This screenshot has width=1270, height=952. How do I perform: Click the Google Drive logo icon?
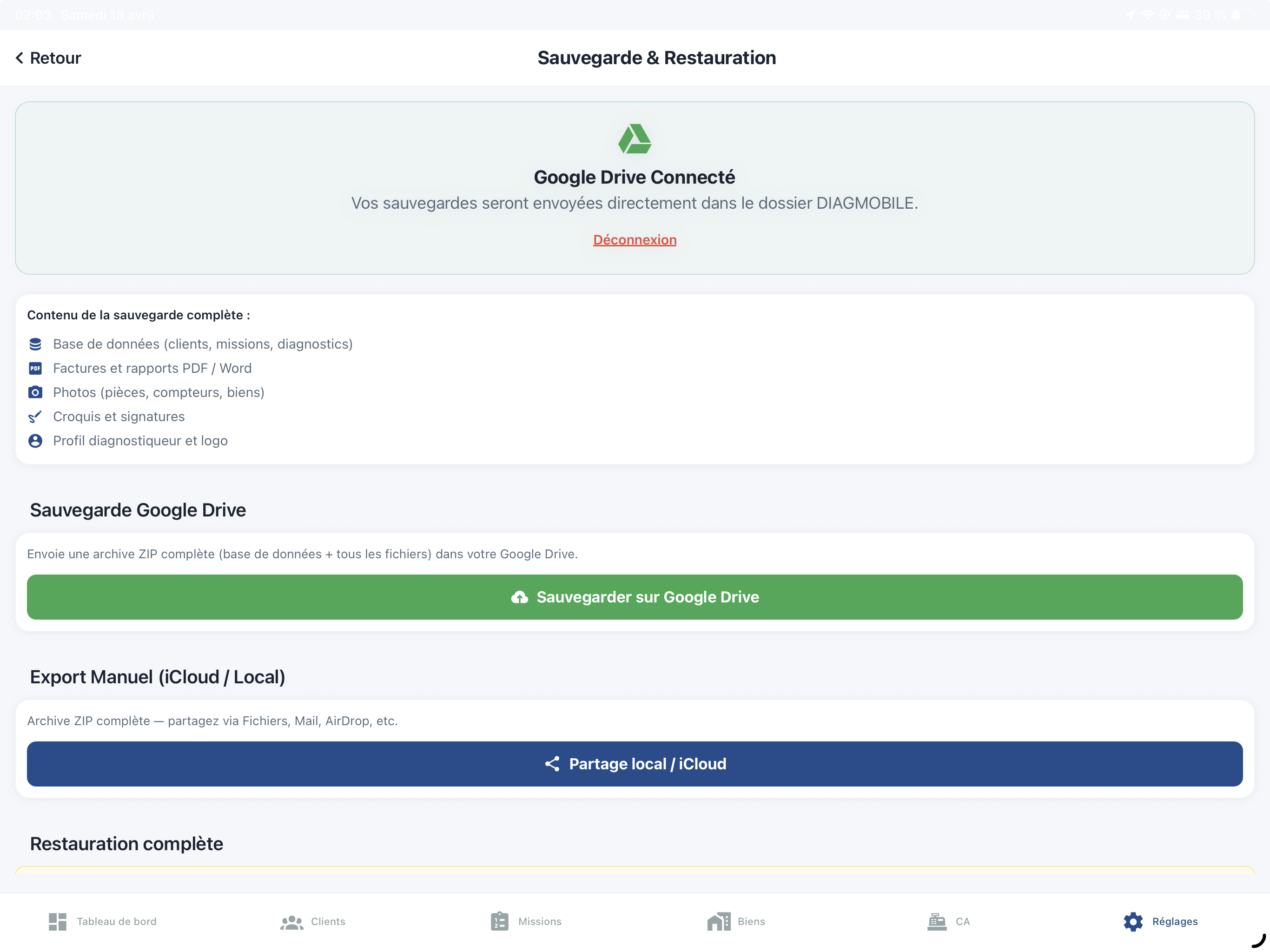coord(635,139)
